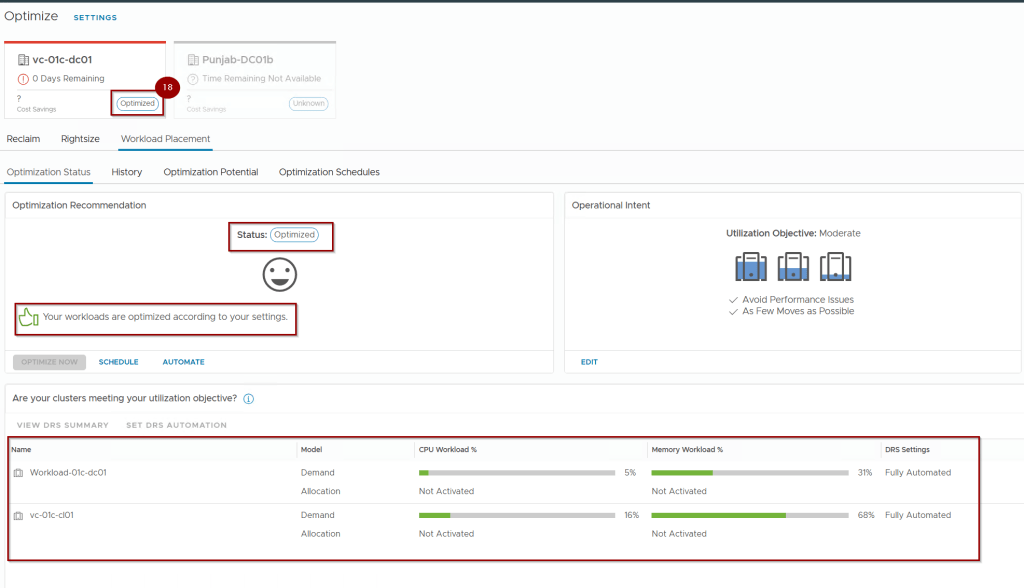This screenshot has height=588, width=1024.
Task: Click the SCHEDULE button
Action: [118, 362]
